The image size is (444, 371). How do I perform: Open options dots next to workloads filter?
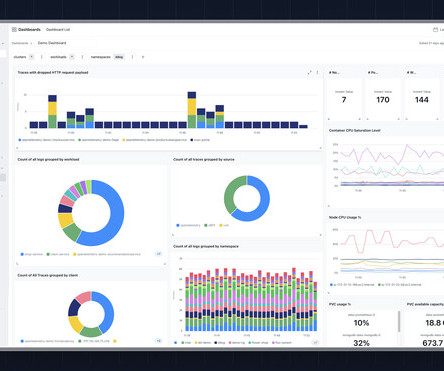pos(82,57)
